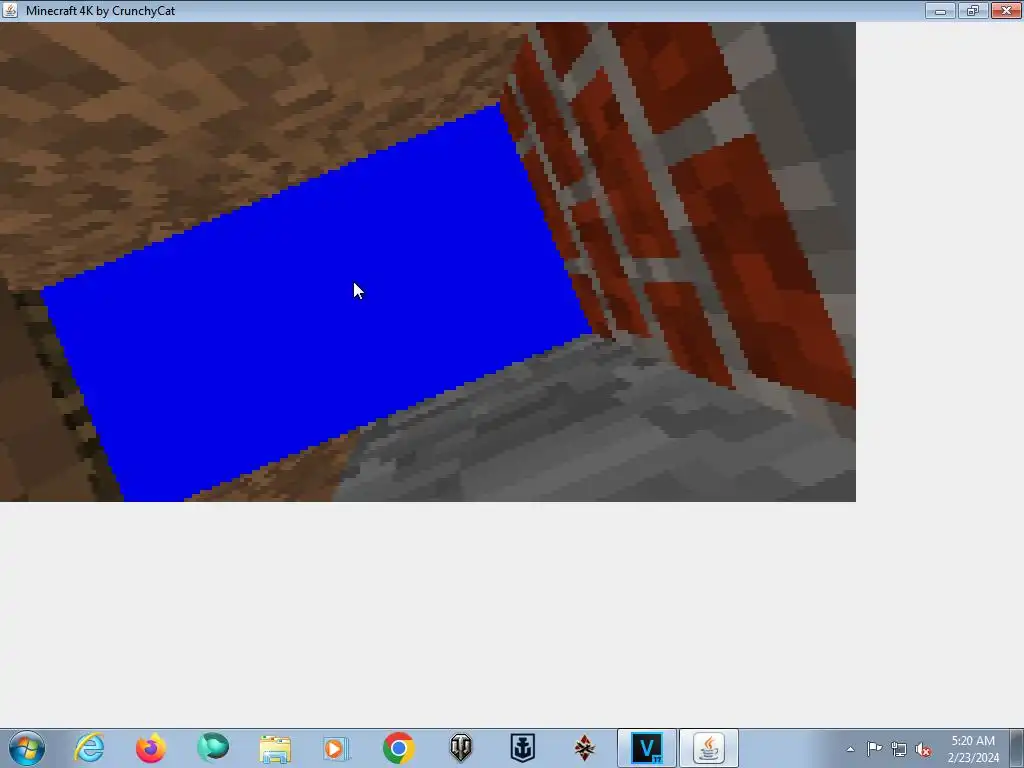The width and height of the screenshot is (1024, 768).
Task: Open Firefox from the taskbar
Action: 151,748
